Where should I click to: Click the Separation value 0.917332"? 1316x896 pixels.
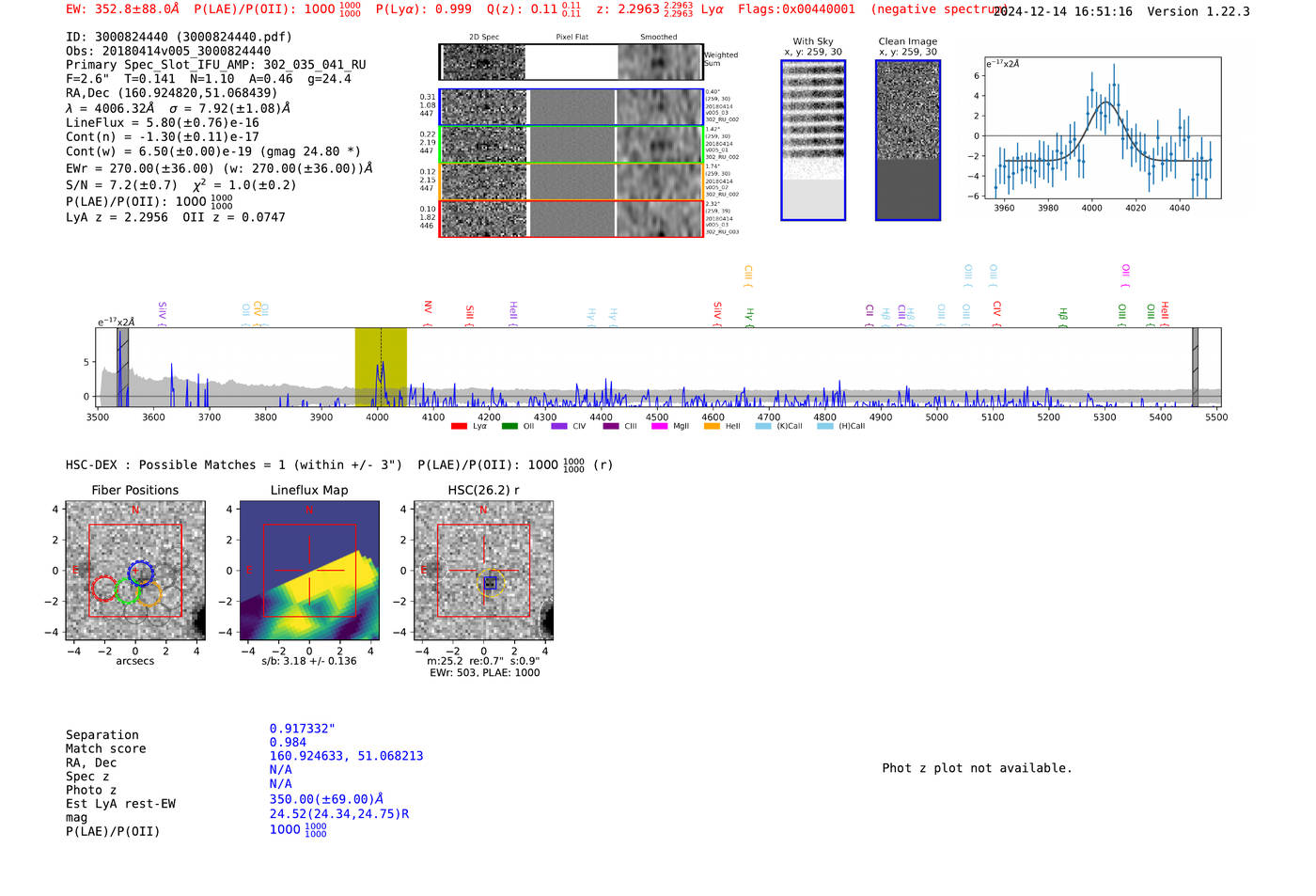coord(303,729)
